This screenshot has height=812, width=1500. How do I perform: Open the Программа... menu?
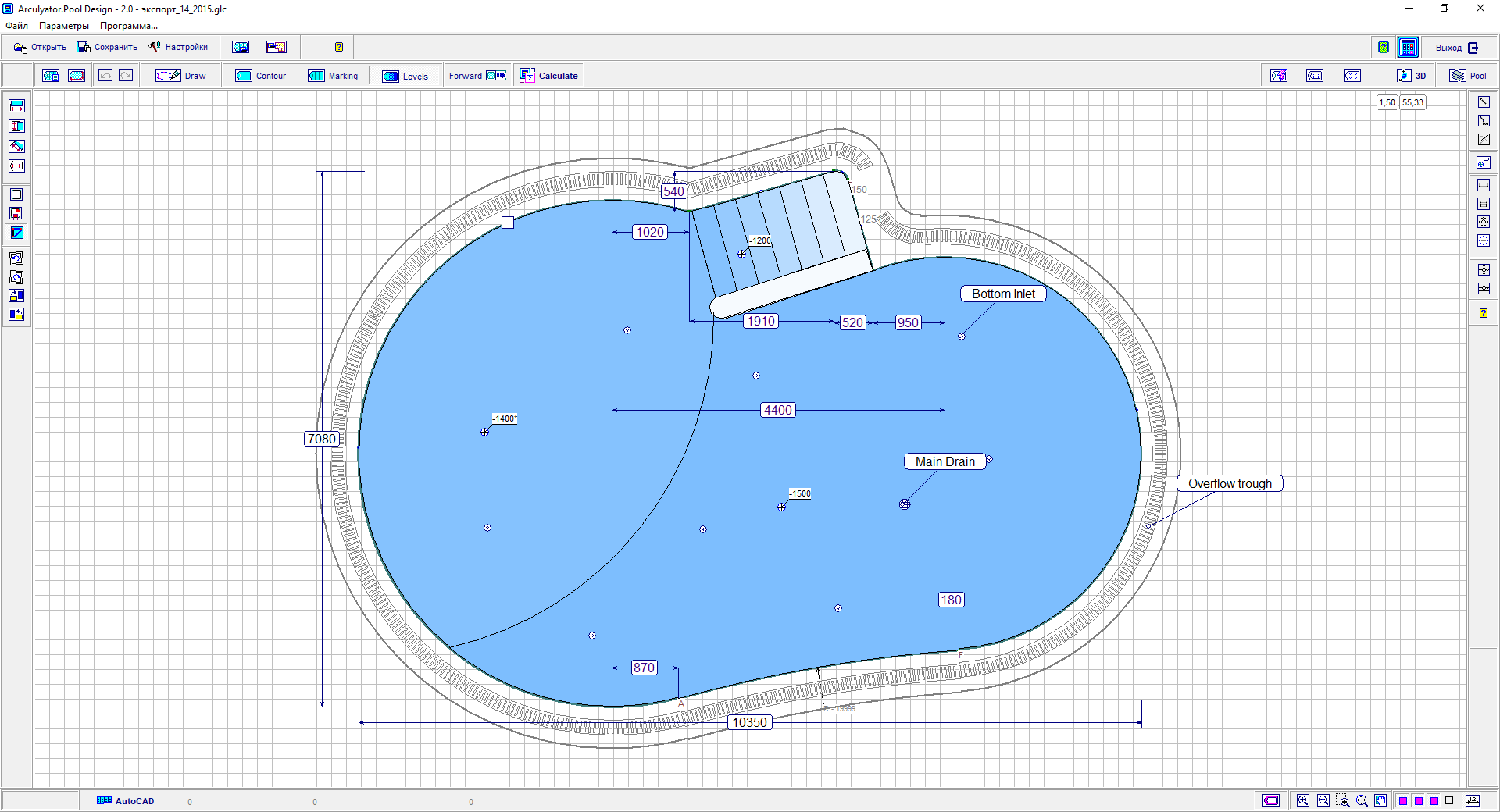coord(129,26)
